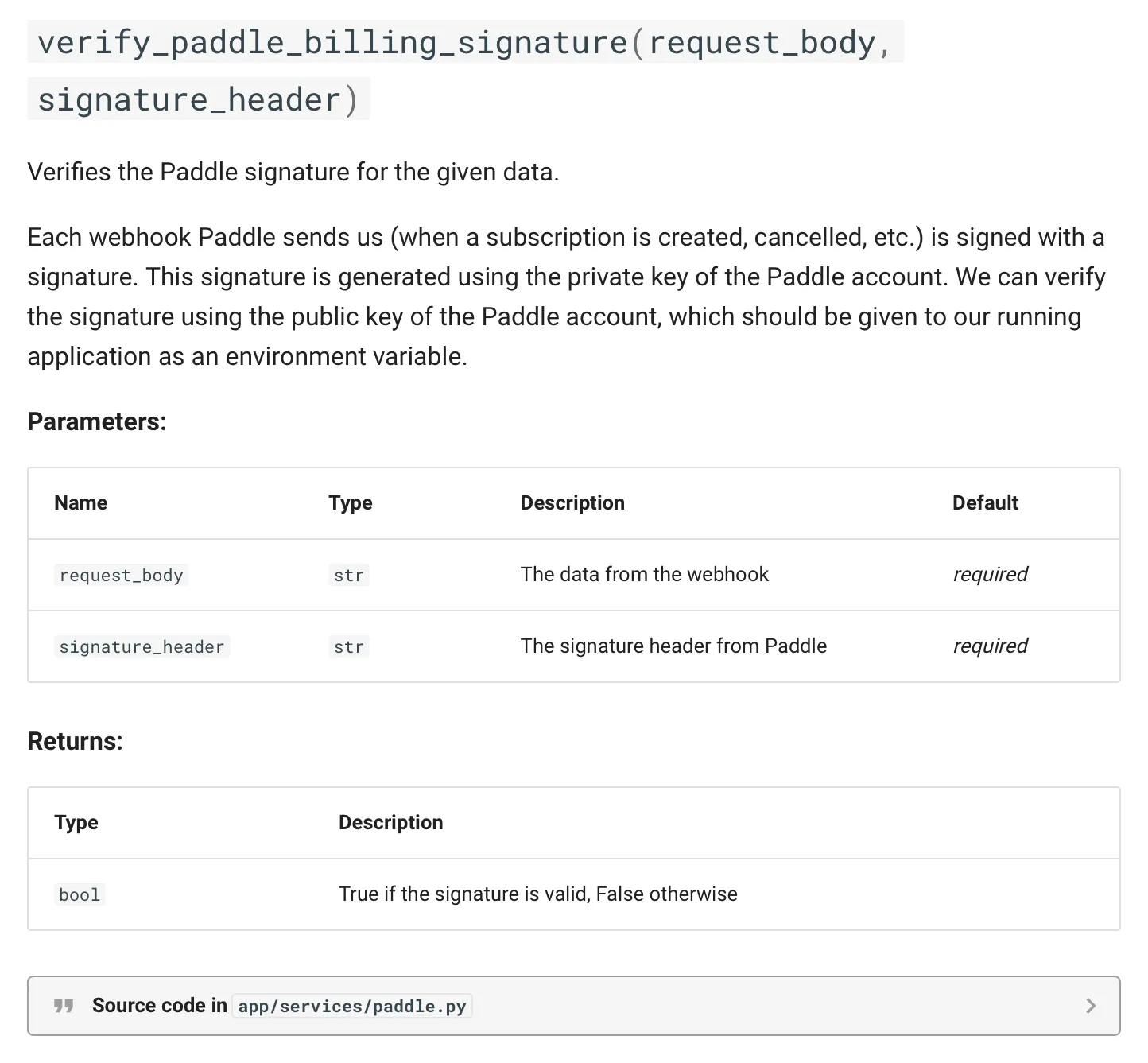Image resolution: width=1148 pixels, height=1063 pixels.
Task: Click the str type badge for signature_header
Action: pyautogui.click(x=348, y=646)
